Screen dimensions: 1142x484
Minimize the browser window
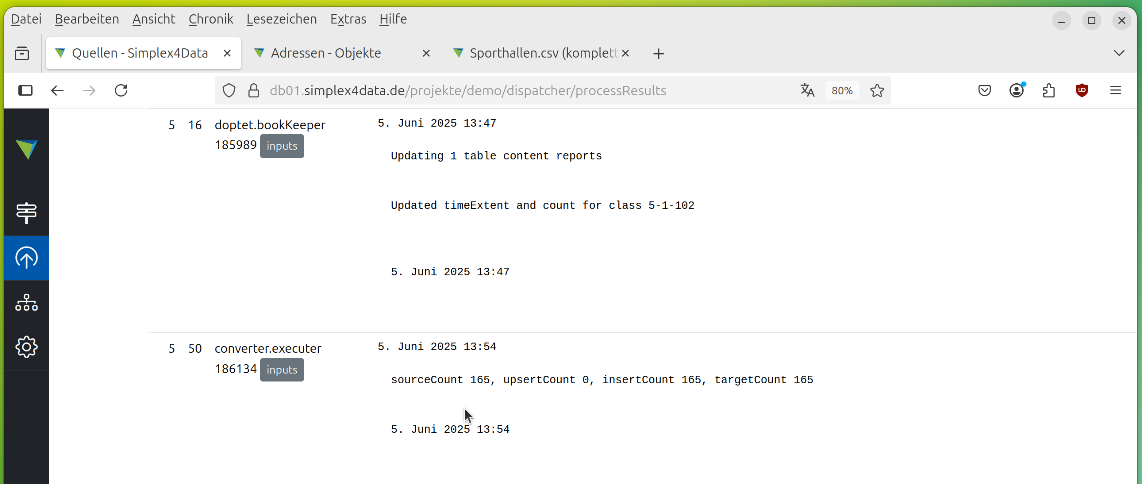(x=1061, y=20)
